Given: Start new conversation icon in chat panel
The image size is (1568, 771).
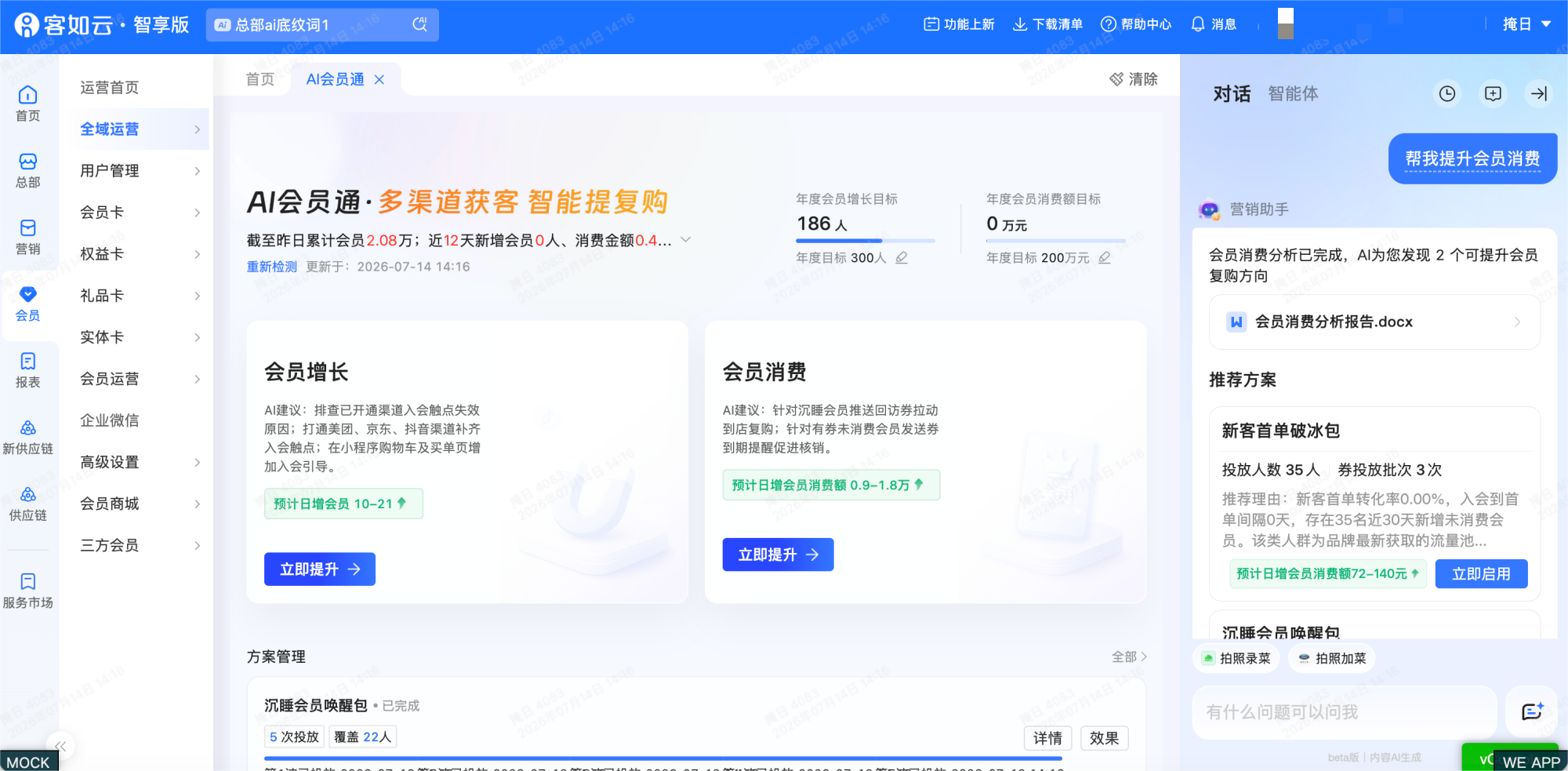Looking at the screenshot, I should [x=1494, y=94].
